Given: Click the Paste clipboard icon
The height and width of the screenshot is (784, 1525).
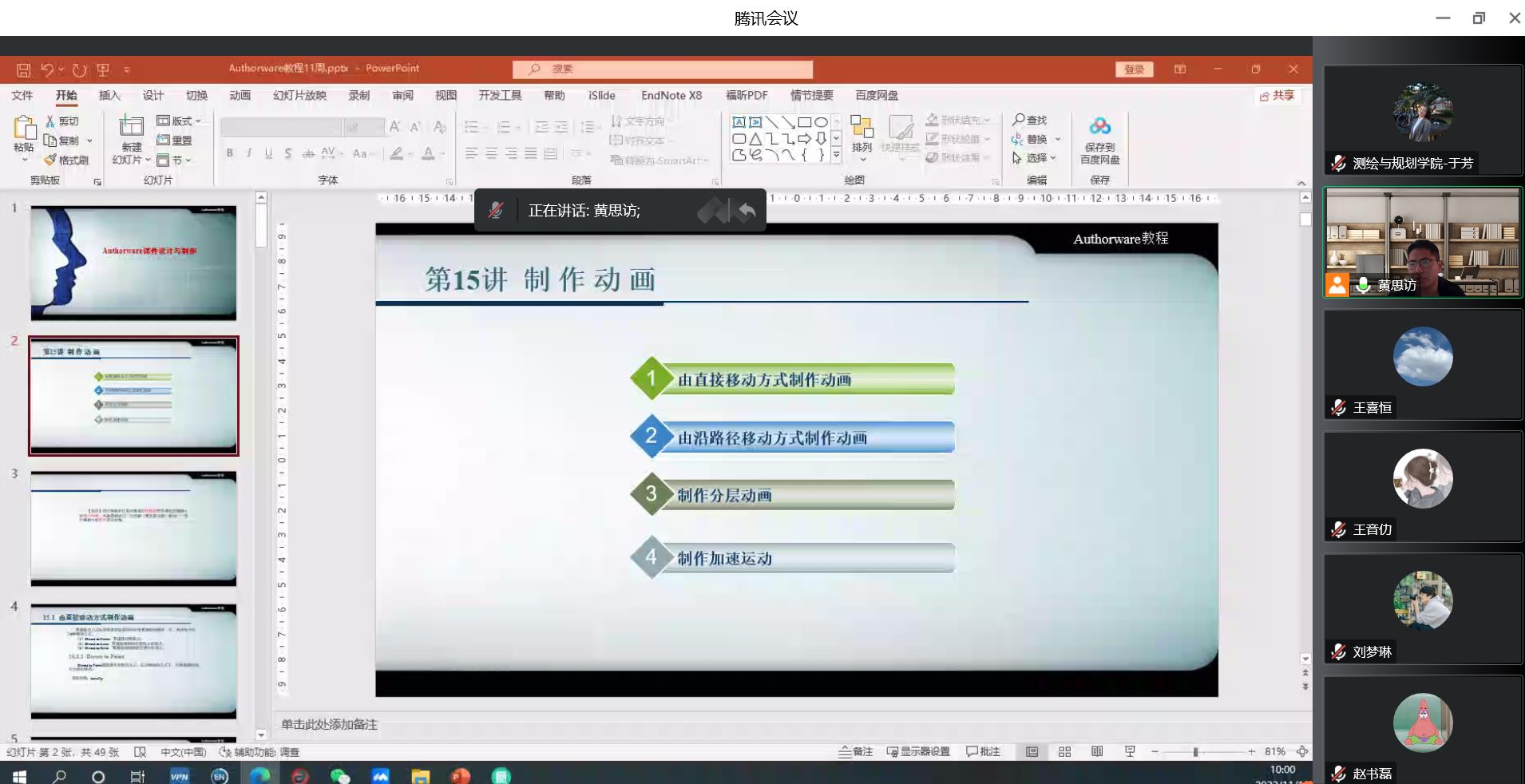Looking at the screenshot, I should coord(24,128).
